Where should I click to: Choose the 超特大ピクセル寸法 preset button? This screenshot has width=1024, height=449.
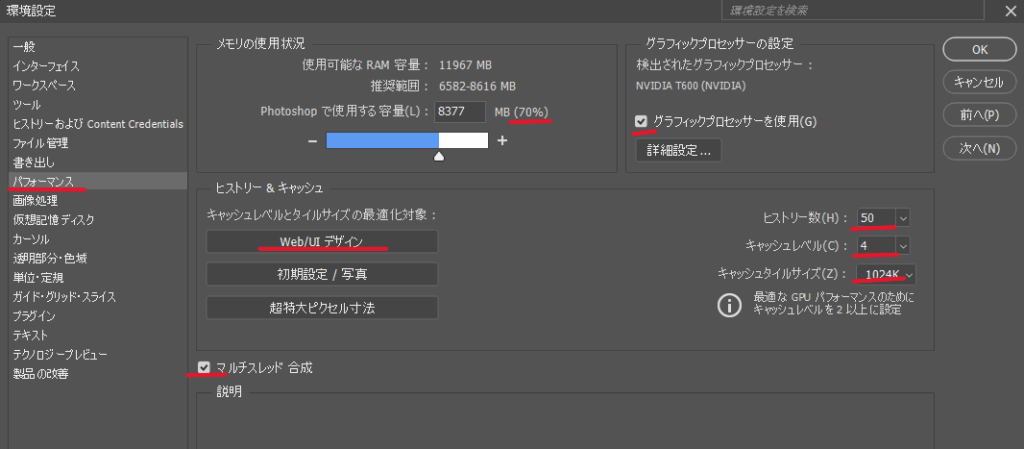(x=322, y=307)
